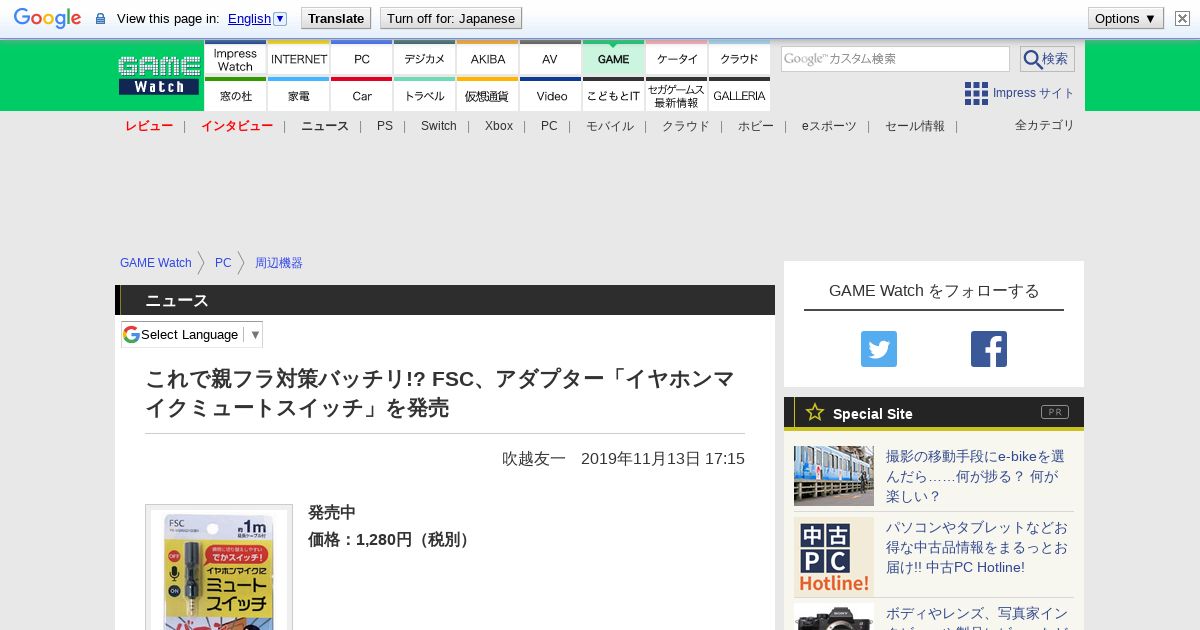
Task: Go to the eスポーツ category
Action: click(x=829, y=126)
